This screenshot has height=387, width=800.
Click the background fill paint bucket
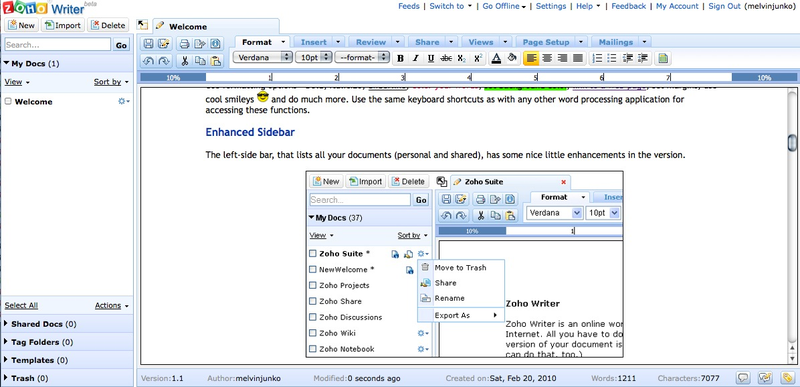(x=512, y=58)
